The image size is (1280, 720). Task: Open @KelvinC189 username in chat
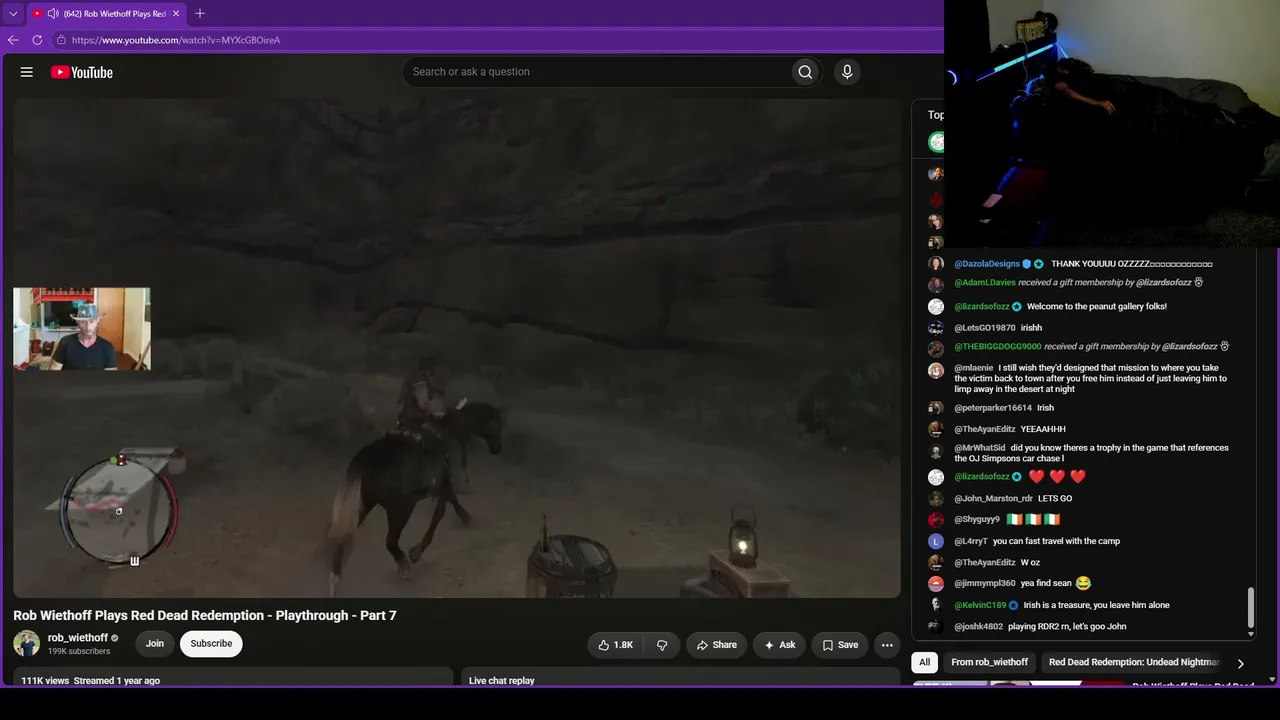coord(981,605)
